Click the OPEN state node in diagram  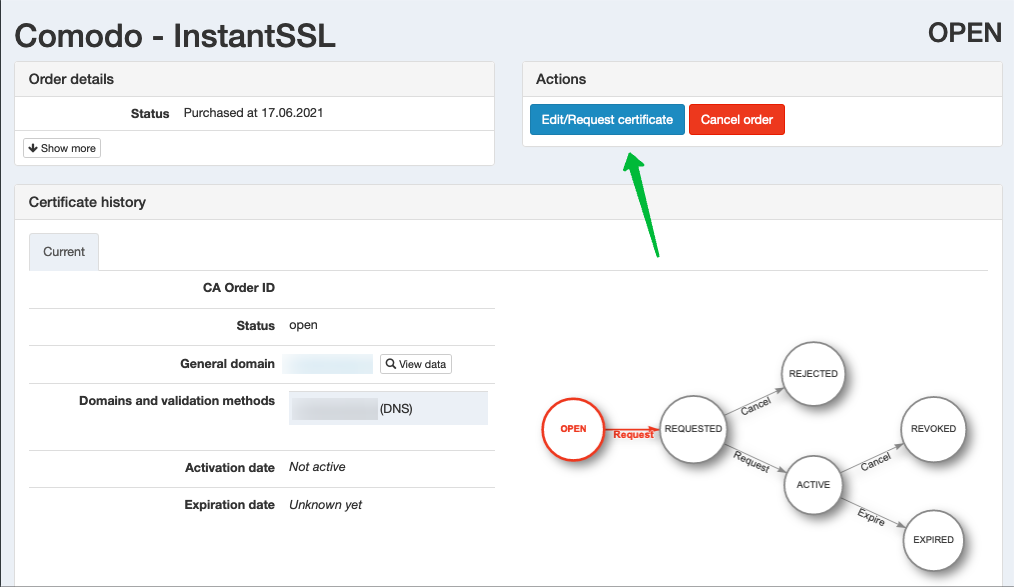pyautogui.click(x=573, y=429)
